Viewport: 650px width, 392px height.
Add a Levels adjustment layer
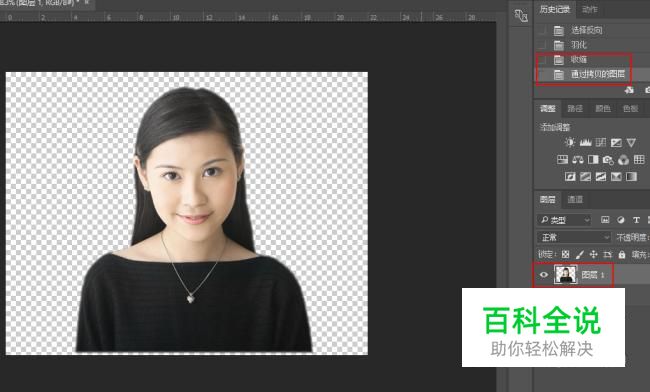[585, 143]
